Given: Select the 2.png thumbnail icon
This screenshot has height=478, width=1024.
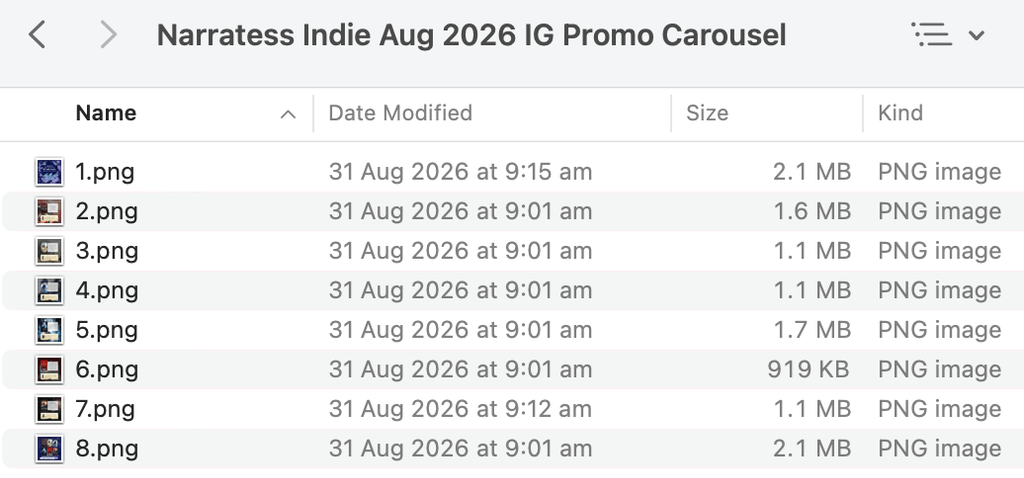Looking at the screenshot, I should [x=49, y=212].
